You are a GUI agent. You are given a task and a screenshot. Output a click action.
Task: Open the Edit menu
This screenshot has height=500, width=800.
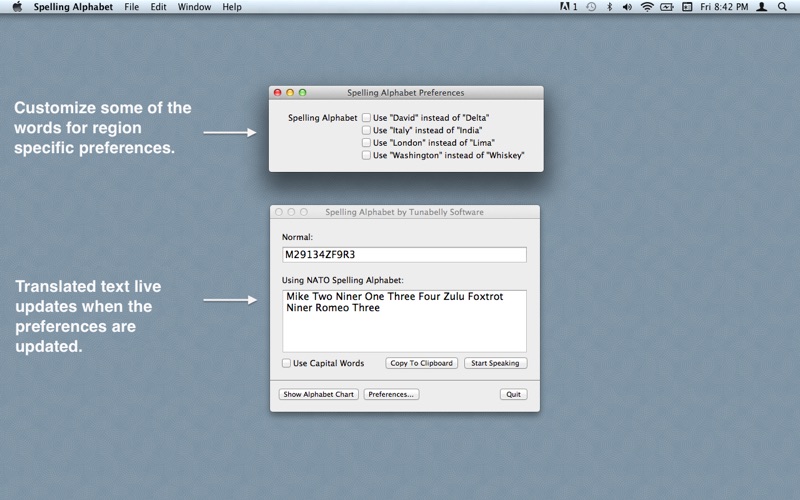[158, 7]
